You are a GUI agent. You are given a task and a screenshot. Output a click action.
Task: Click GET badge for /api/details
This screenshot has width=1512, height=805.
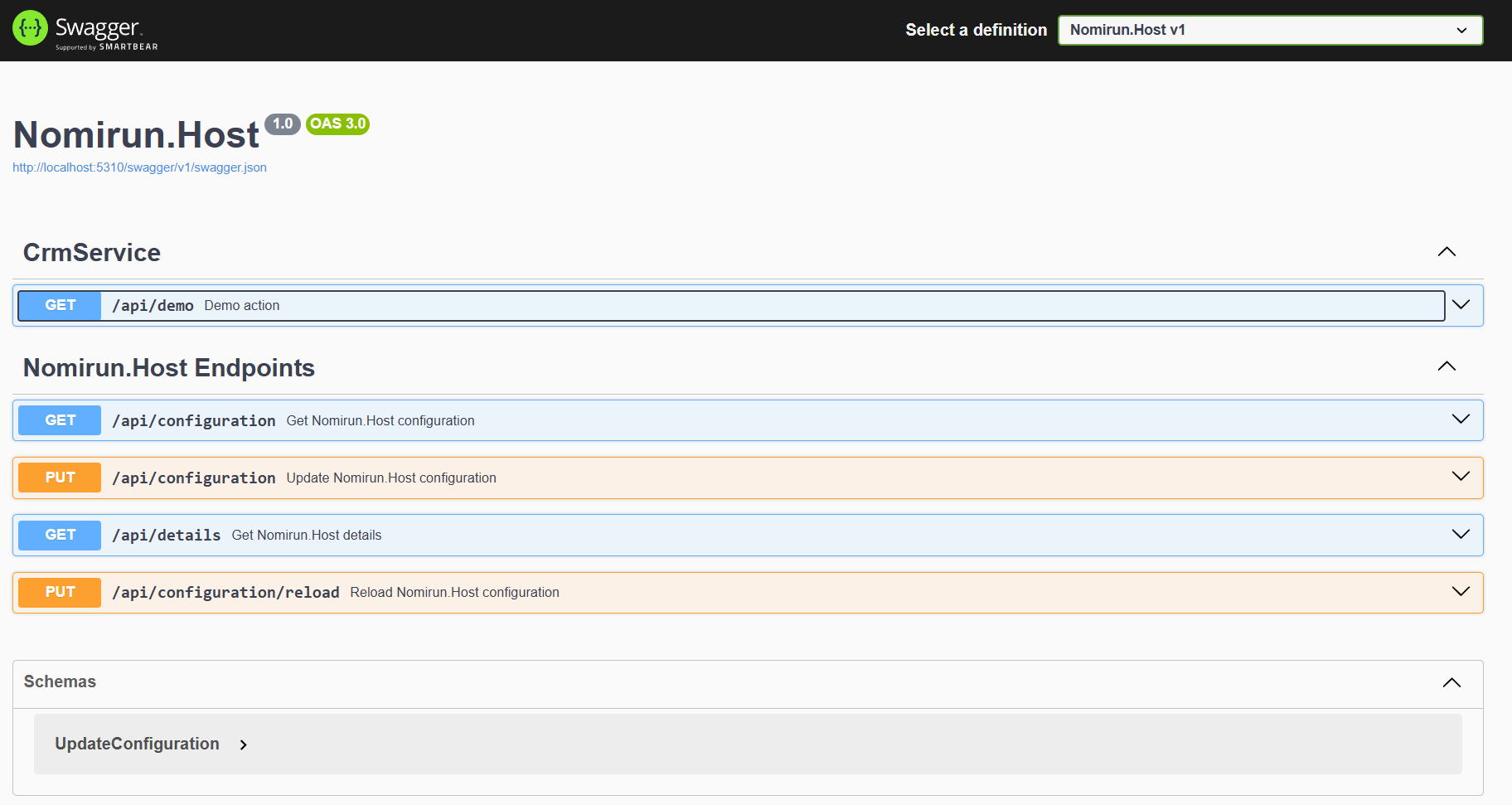coord(60,535)
